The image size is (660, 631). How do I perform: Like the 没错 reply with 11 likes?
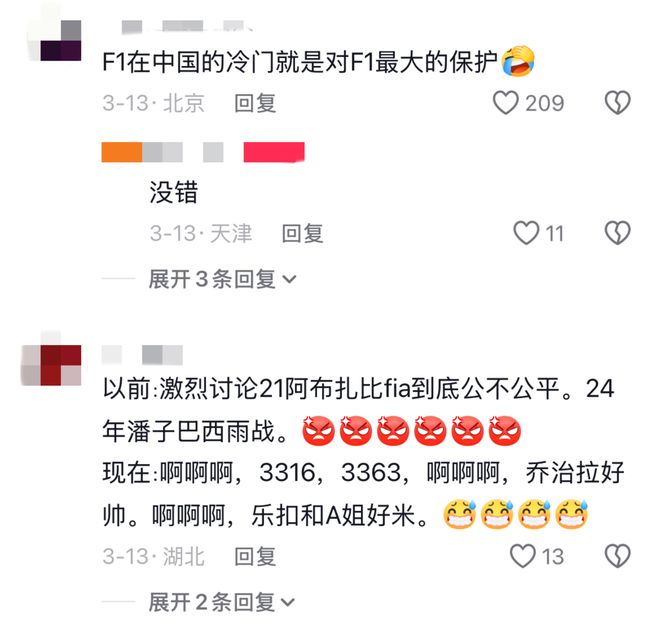tap(526, 233)
